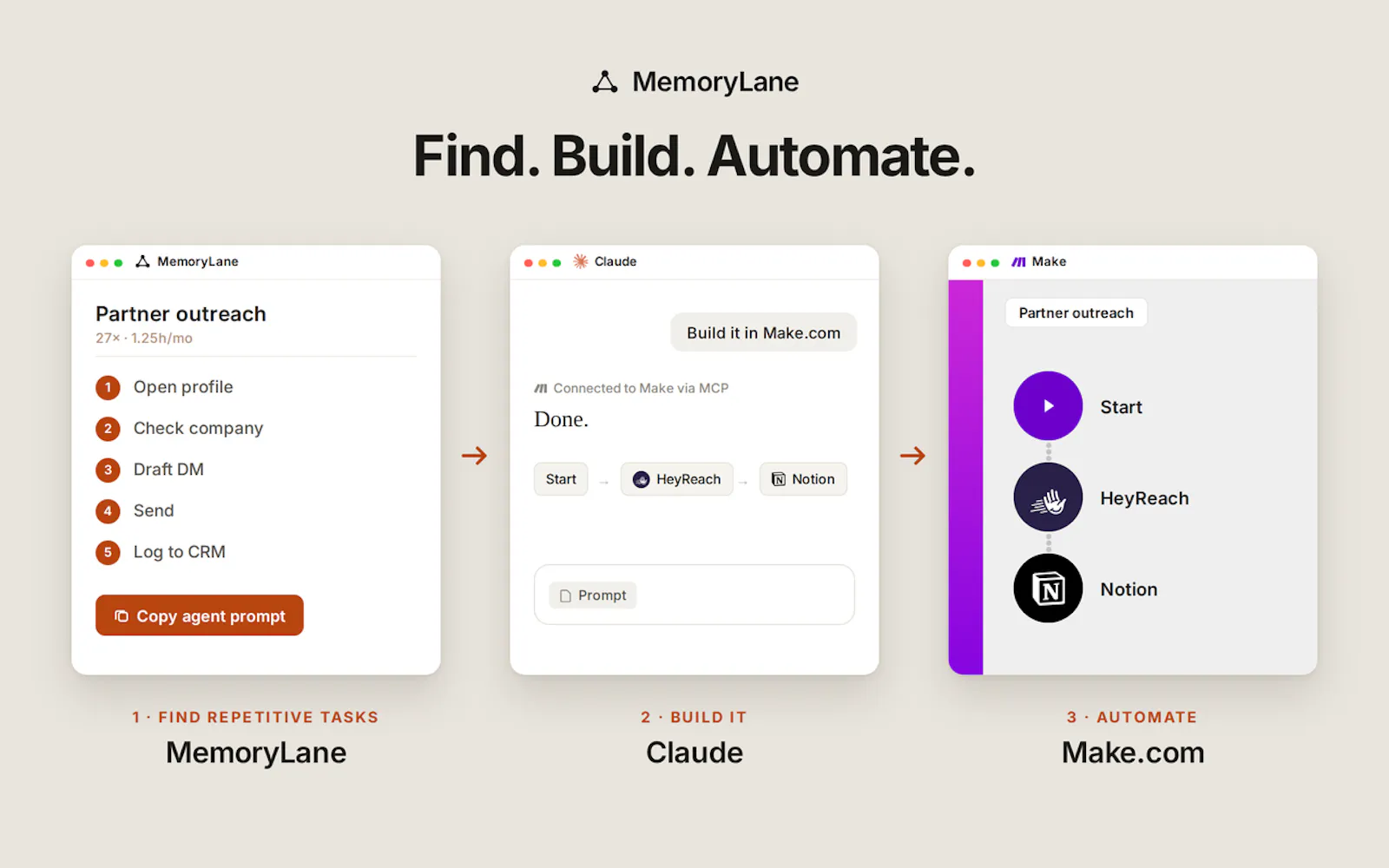Image resolution: width=1389 pixels, height=868 pixels.
Task: Click the 'Find. Build. Automate.' headline
Action: [694, 156]
